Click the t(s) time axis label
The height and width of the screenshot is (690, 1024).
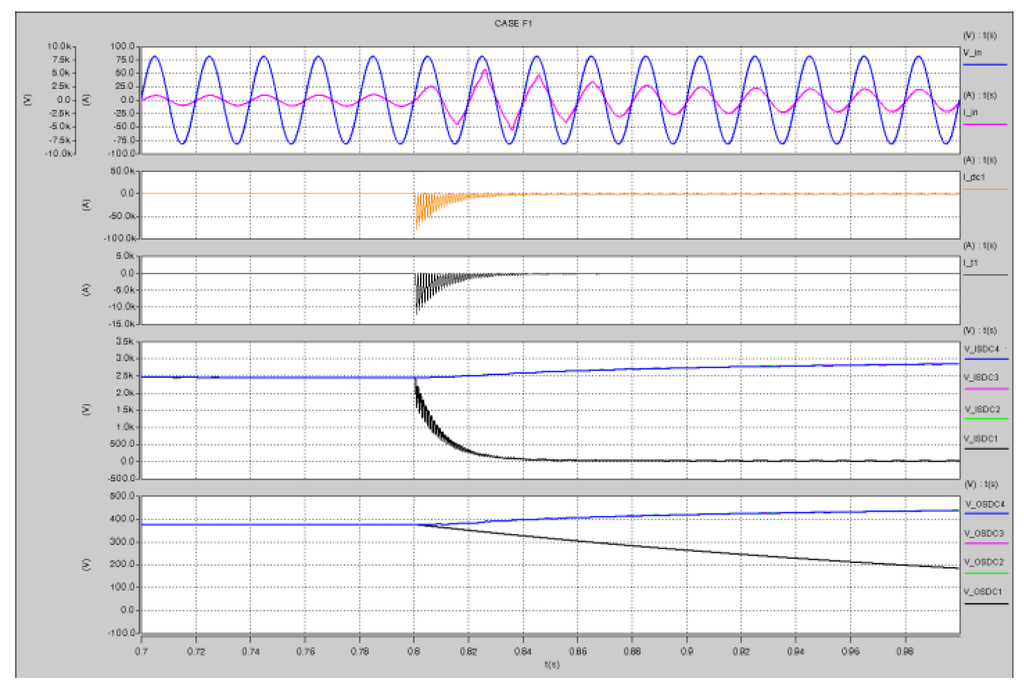551,663
